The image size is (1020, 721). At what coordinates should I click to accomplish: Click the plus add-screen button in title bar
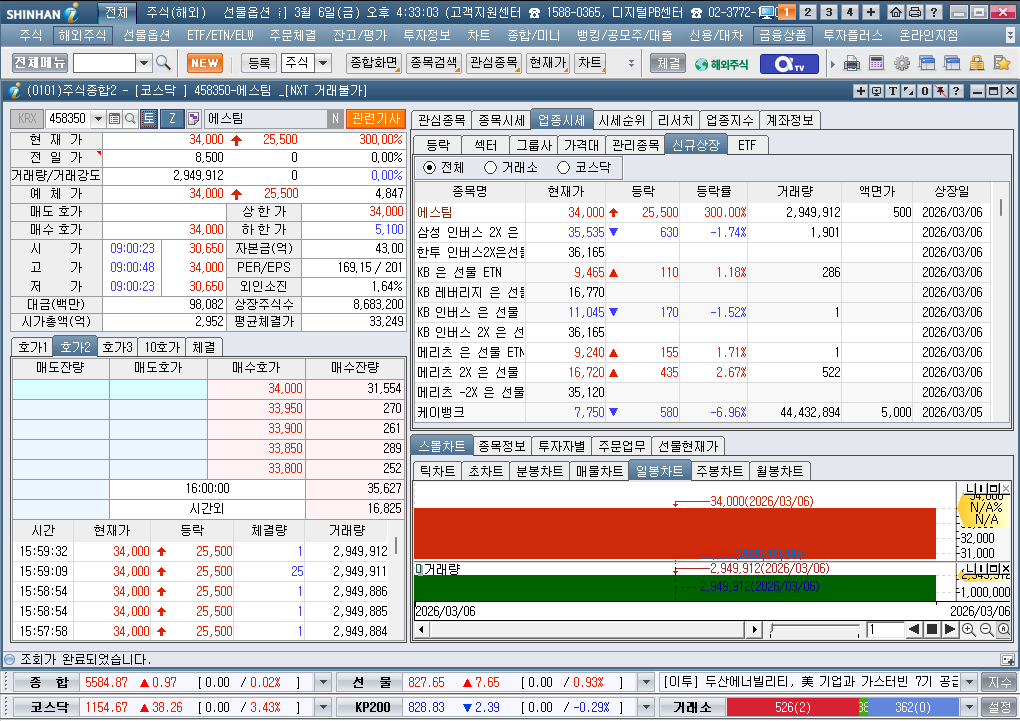(x=871, y=12)
